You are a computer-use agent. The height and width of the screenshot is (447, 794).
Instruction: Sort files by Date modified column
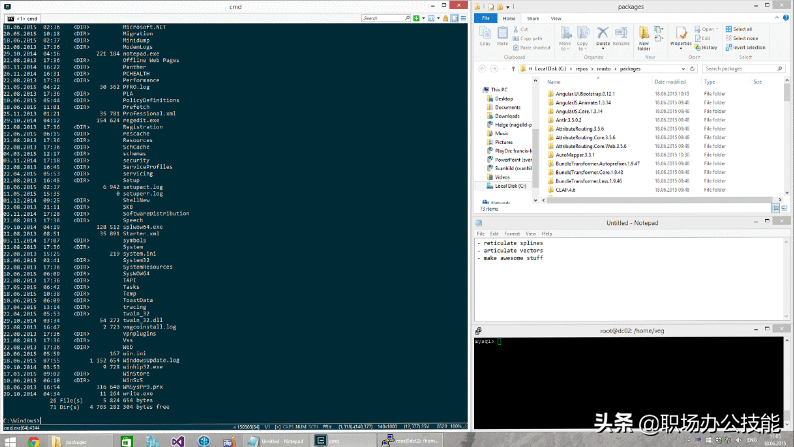tap(672, 80)
